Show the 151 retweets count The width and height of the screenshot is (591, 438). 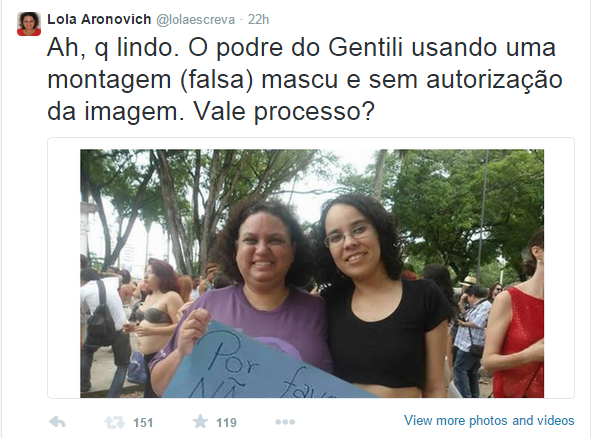click(x=143, y=423)
